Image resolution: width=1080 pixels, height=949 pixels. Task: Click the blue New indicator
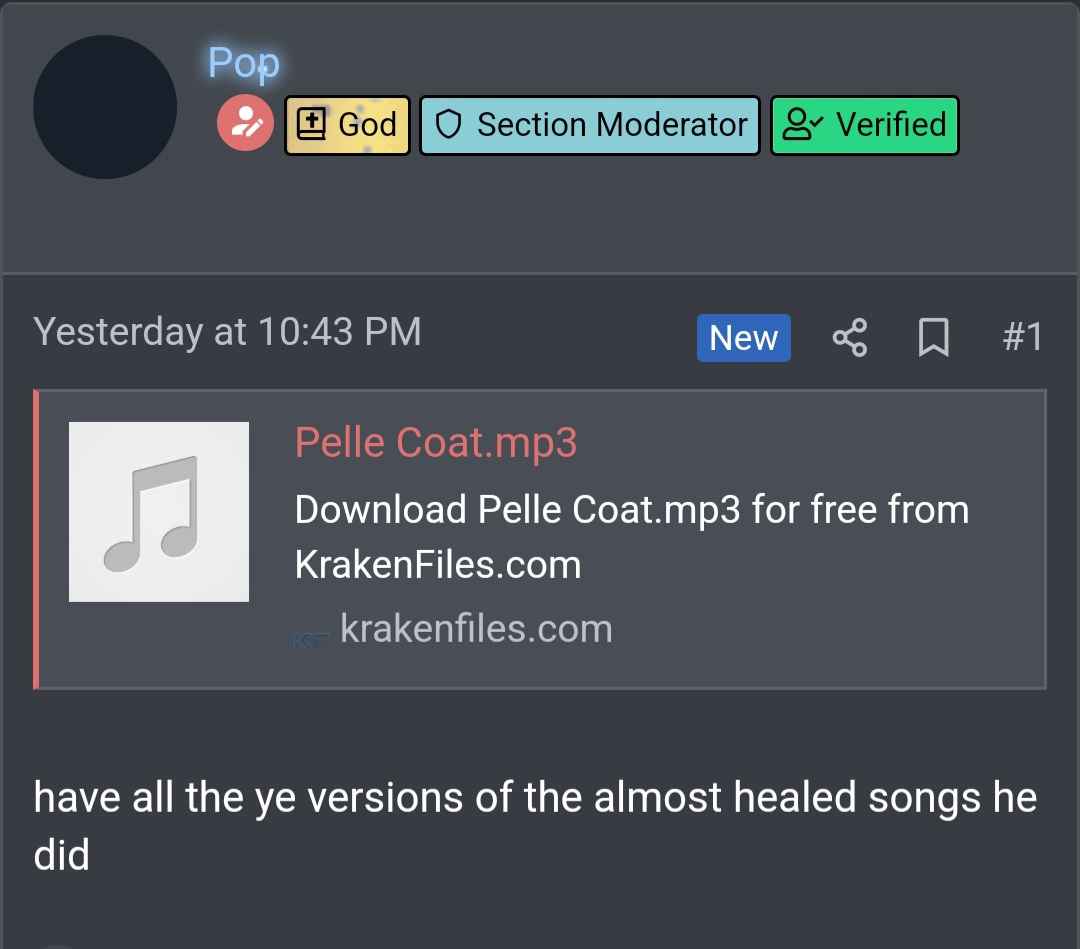tap(743, 338)
